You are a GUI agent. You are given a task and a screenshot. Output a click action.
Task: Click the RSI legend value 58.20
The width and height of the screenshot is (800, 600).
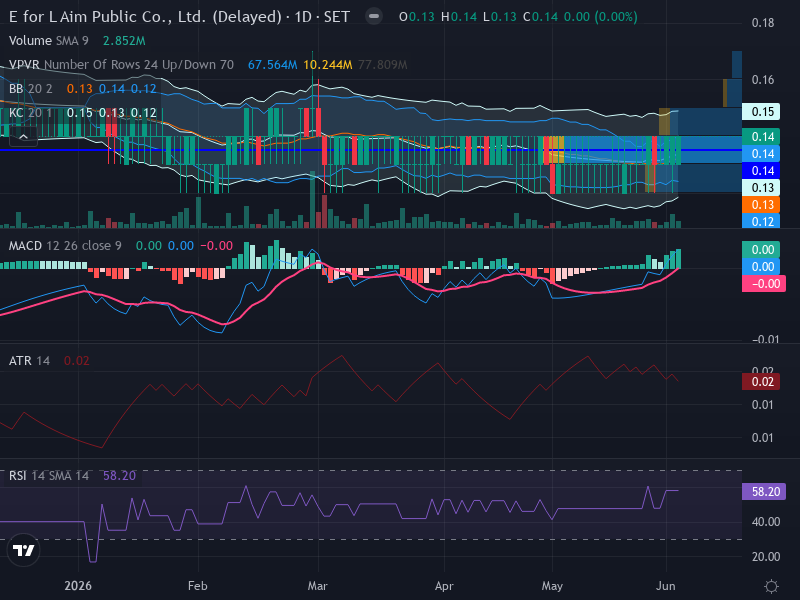coord(119,476)
